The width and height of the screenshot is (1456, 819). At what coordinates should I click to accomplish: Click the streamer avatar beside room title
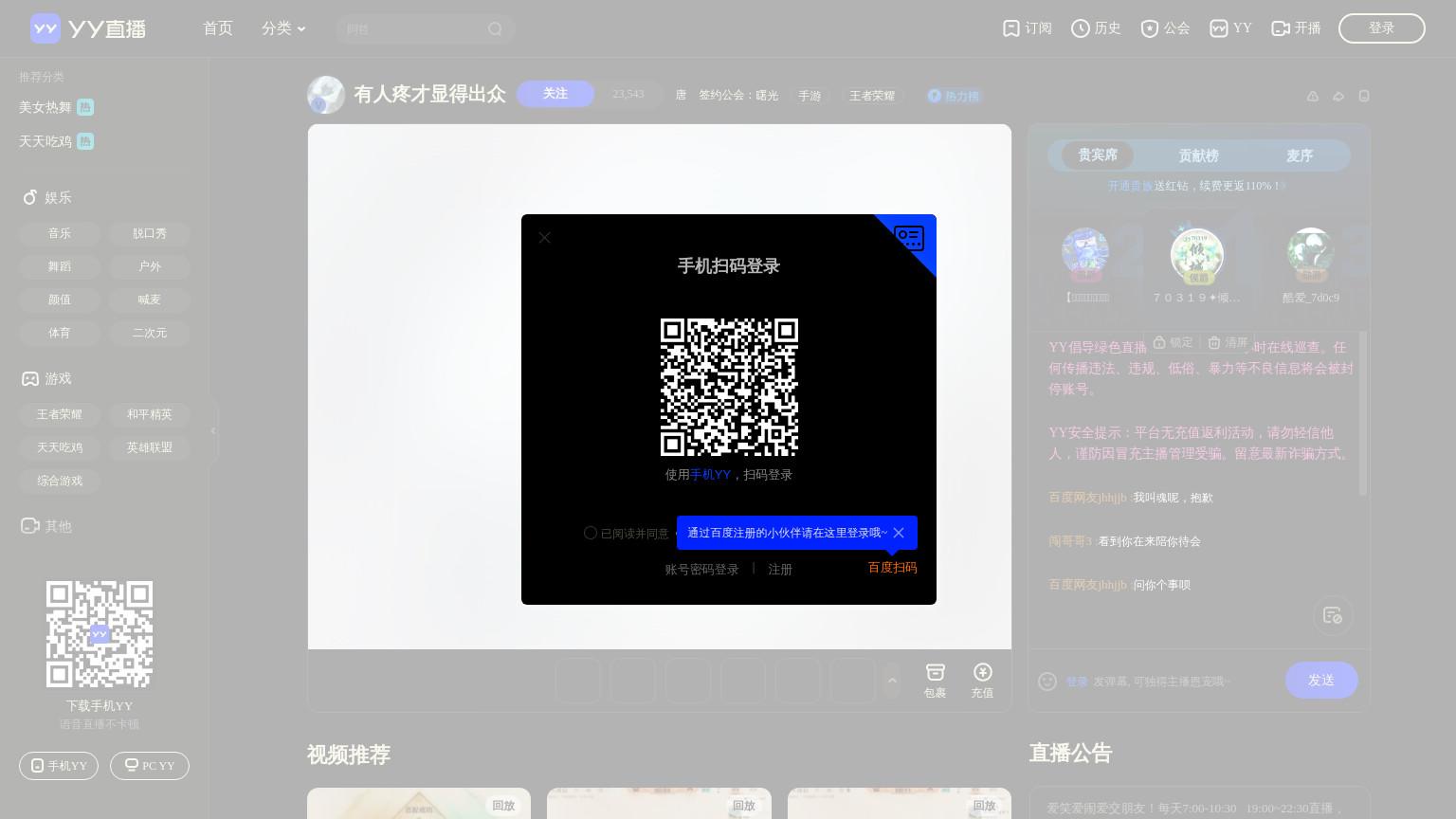point(326,95)
